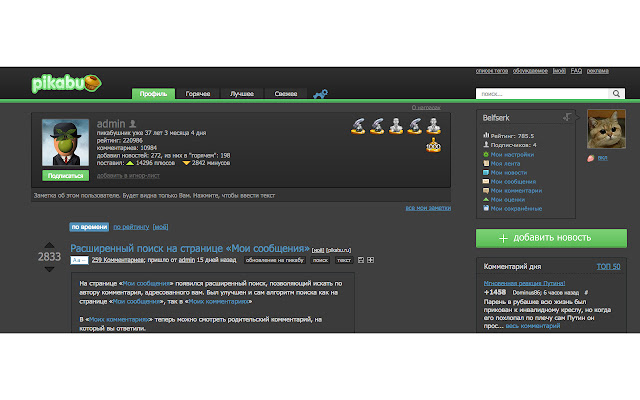Sort posts with the по рейтингу link
Viewport: 640px width, 400px height.
pyautogui.click(x=131, y=227)
